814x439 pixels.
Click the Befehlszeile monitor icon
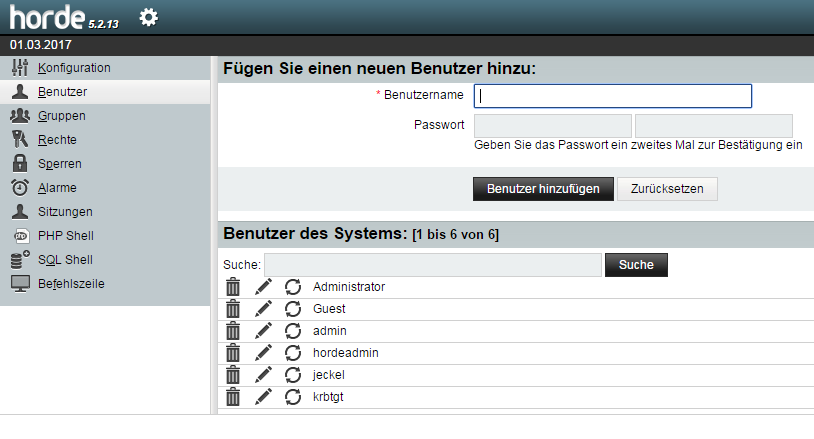pyautogui.click(x=20, y=284)
